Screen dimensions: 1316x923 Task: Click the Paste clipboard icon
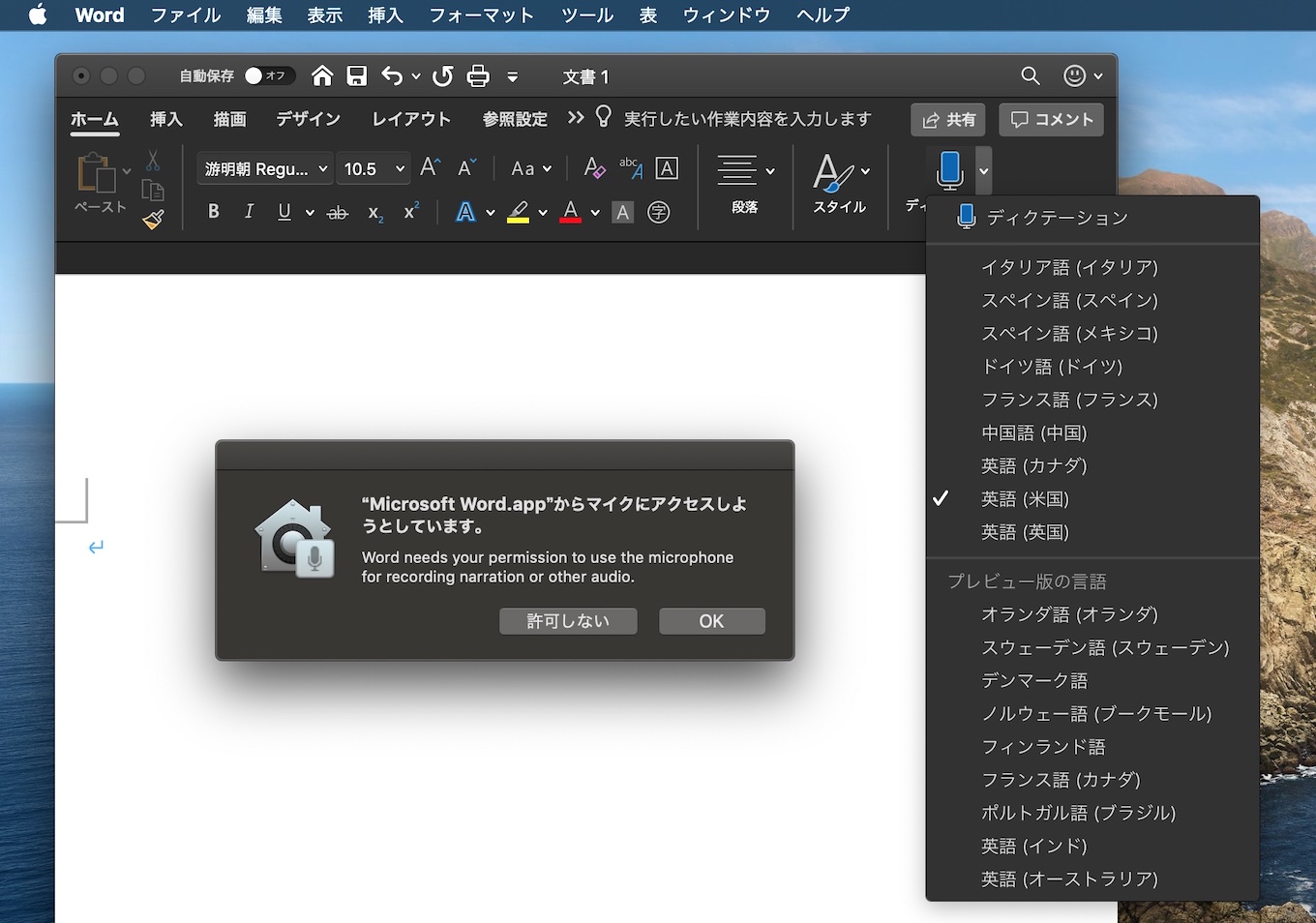[97, 174]
